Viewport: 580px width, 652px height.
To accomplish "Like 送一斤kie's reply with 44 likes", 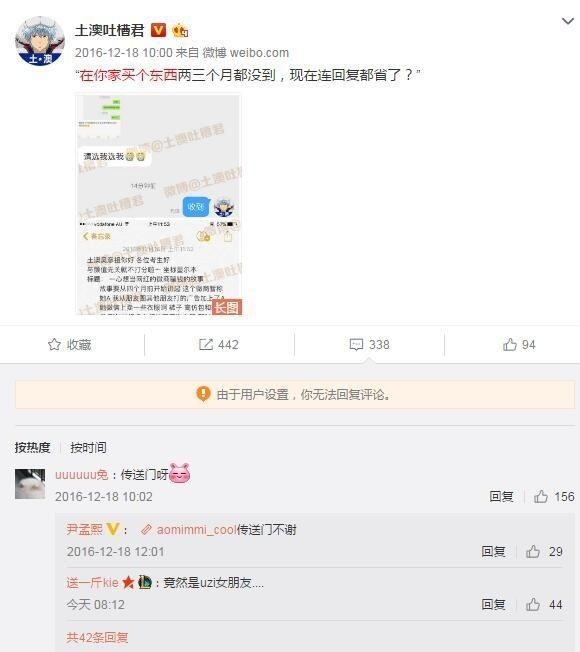I will (533, 604).
